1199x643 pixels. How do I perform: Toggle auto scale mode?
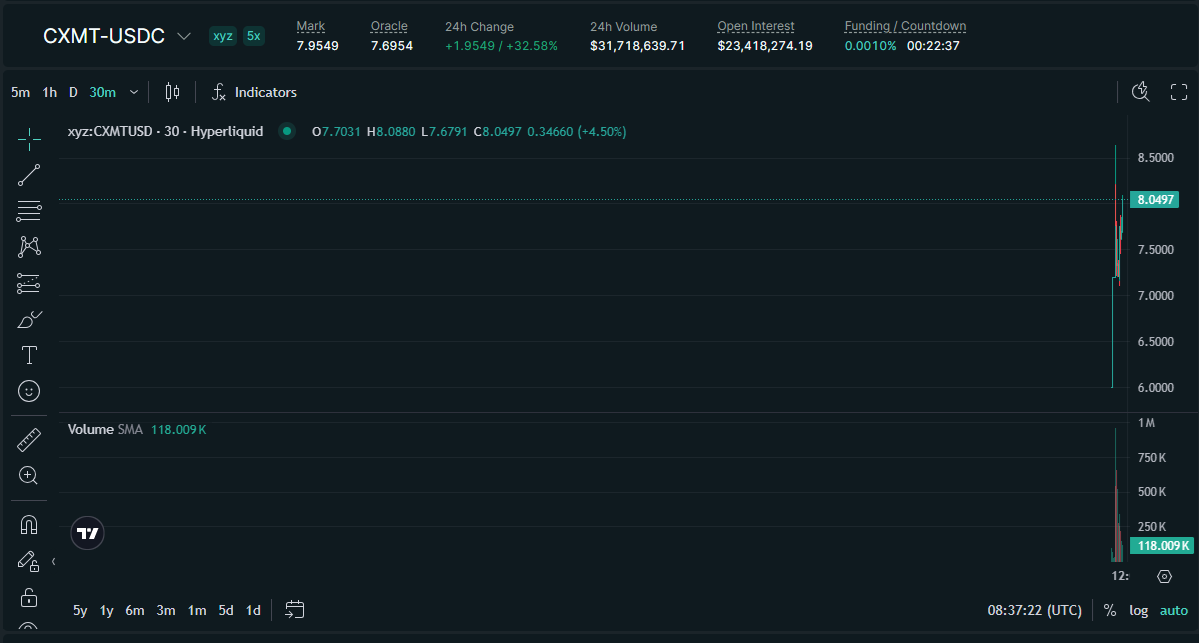[x=1174, y=610]
